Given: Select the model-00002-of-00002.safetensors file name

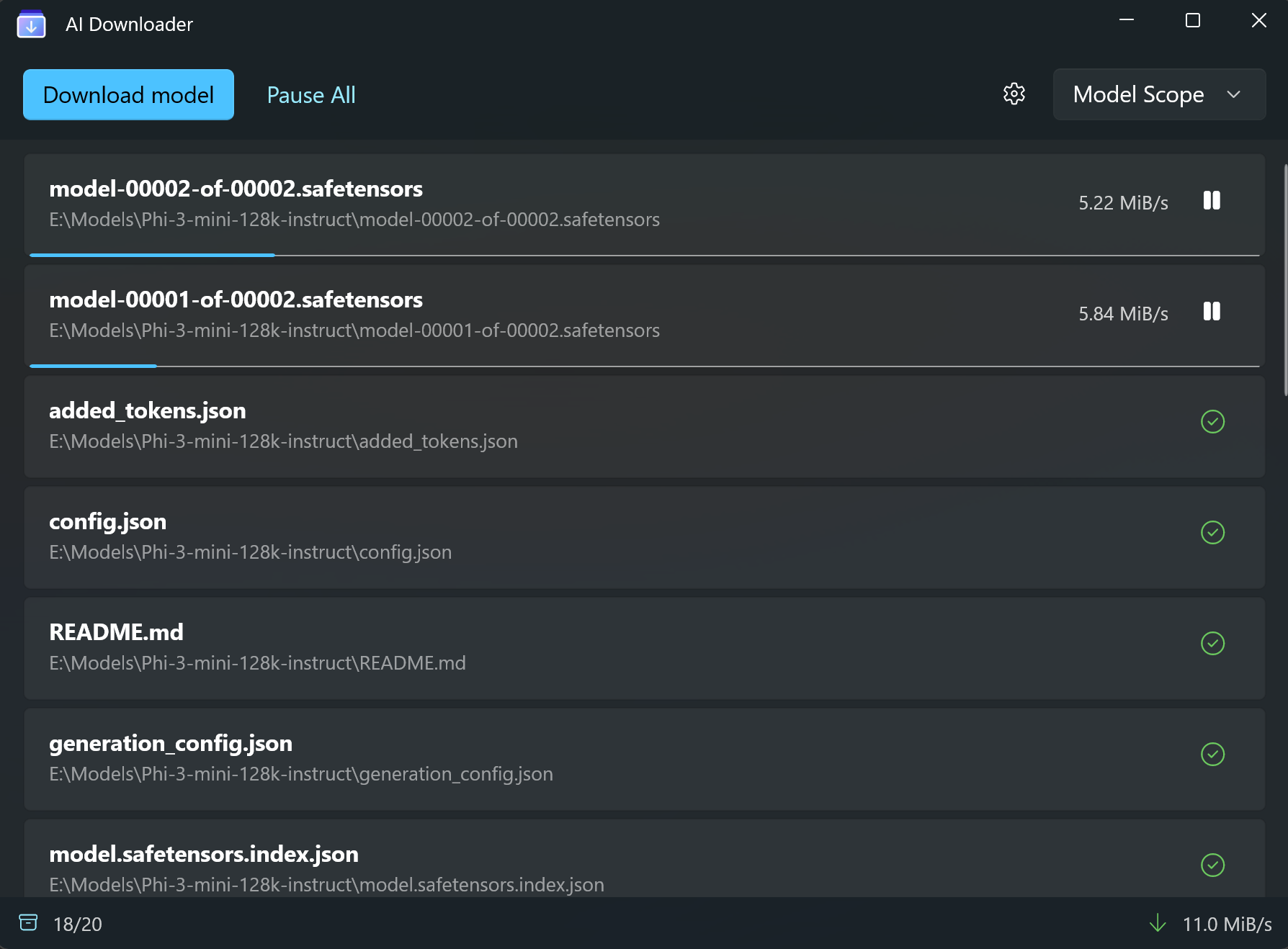Looking at the screenshot, I should click(x=236, y=189).
